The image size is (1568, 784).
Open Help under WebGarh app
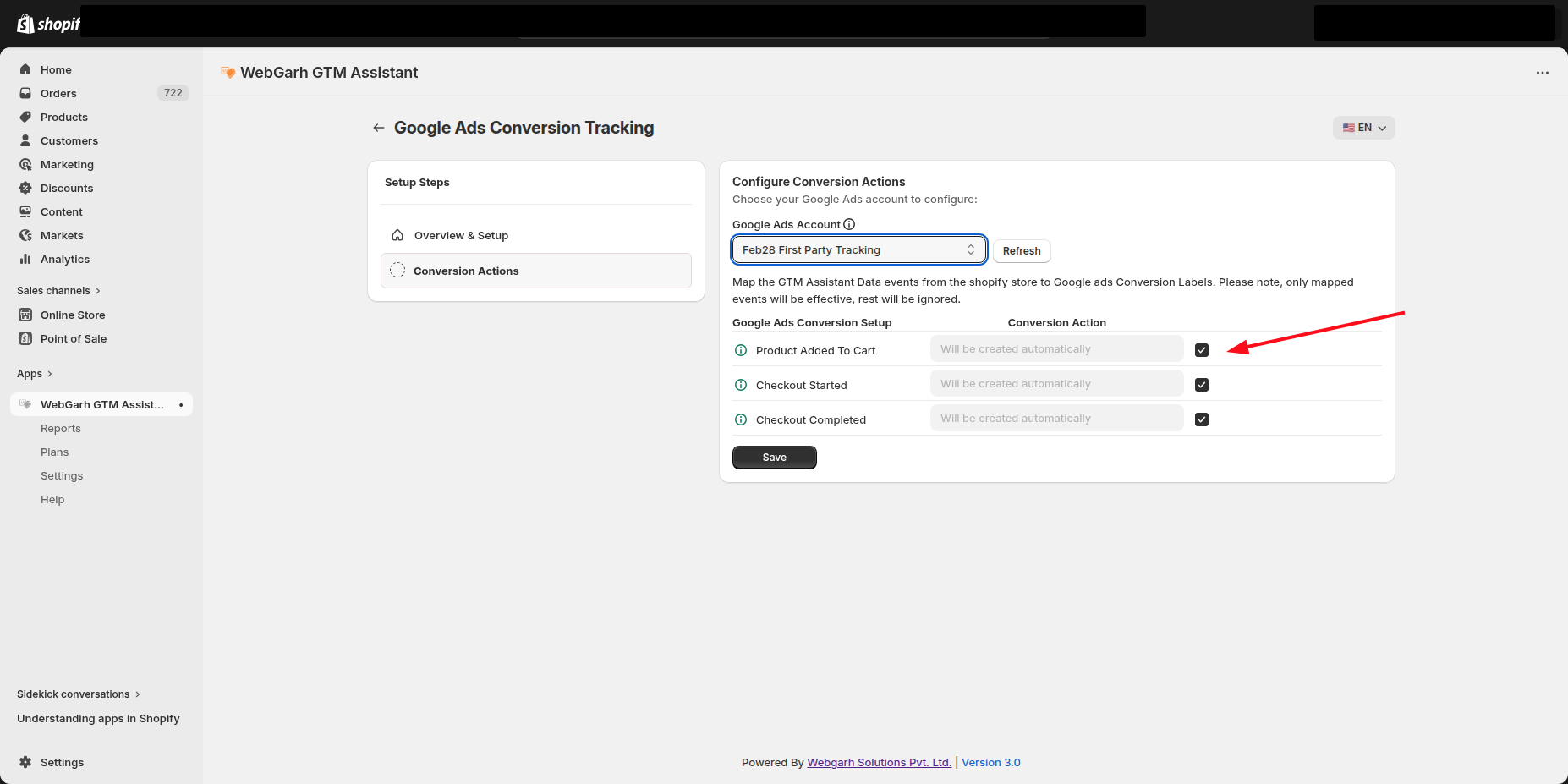coord(52,500)
